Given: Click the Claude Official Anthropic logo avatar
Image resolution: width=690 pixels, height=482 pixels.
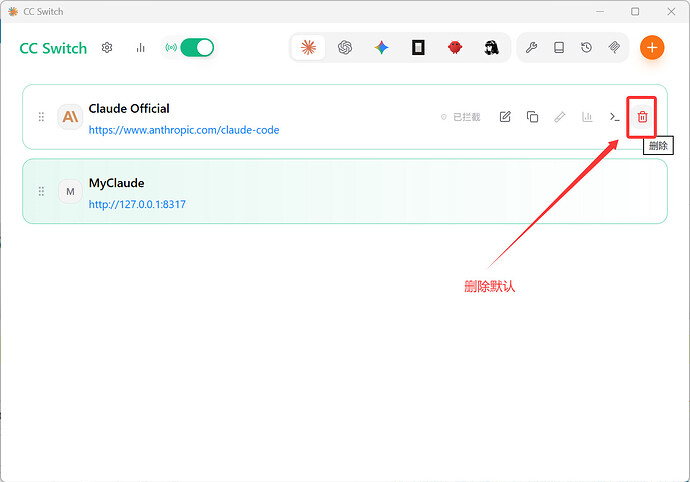Looking at the screenshot, I should [x=70, y=117].
